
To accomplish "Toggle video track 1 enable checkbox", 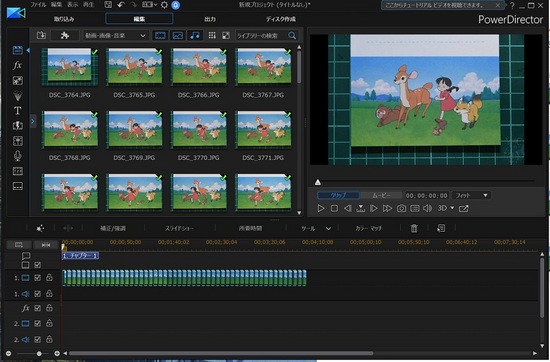I will [38, 278].
